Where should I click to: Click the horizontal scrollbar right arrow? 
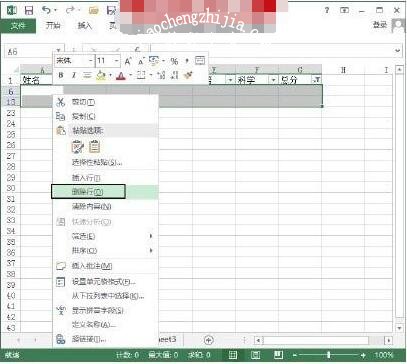click(388, 340)
